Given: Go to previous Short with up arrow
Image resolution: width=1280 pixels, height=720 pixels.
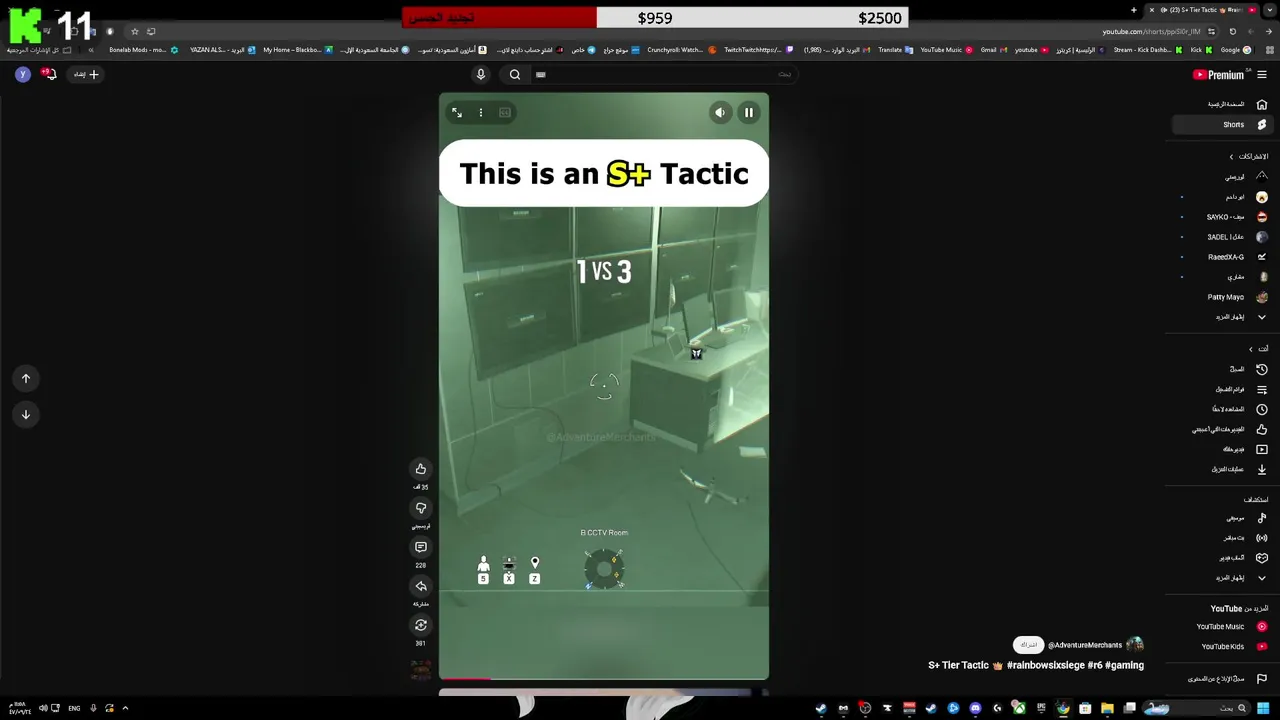Looking at the screenshot, I should coord(26,378).
